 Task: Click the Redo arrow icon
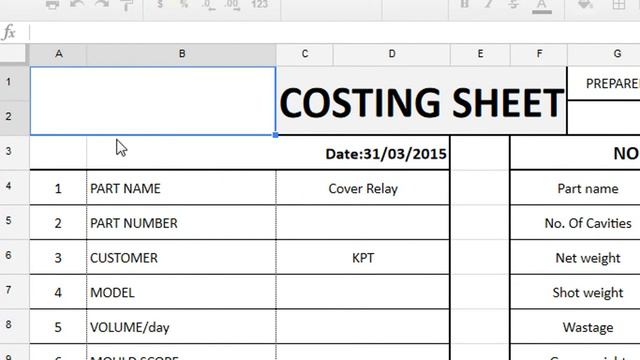(102, 4)
